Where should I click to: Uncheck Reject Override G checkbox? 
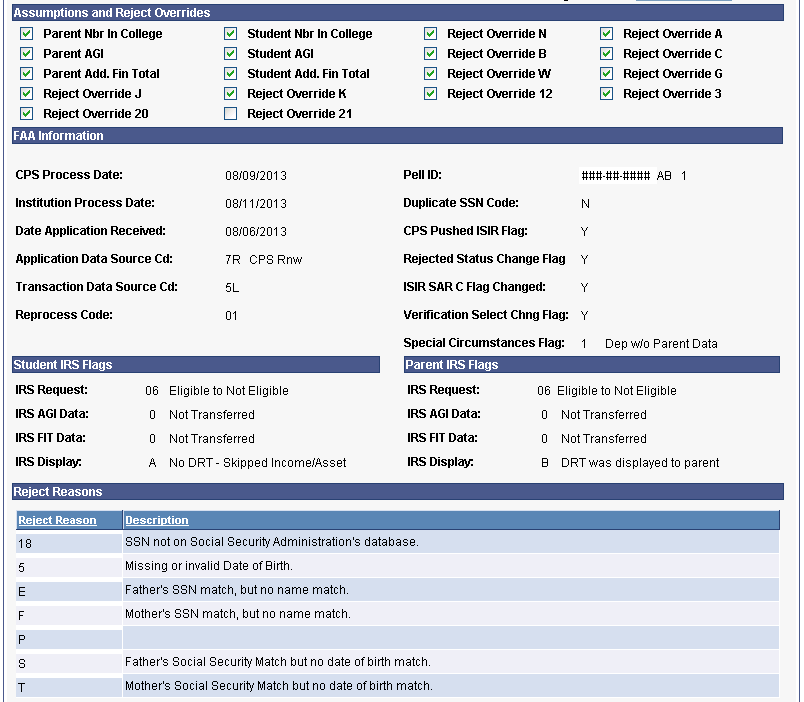(x=607, y=74)
